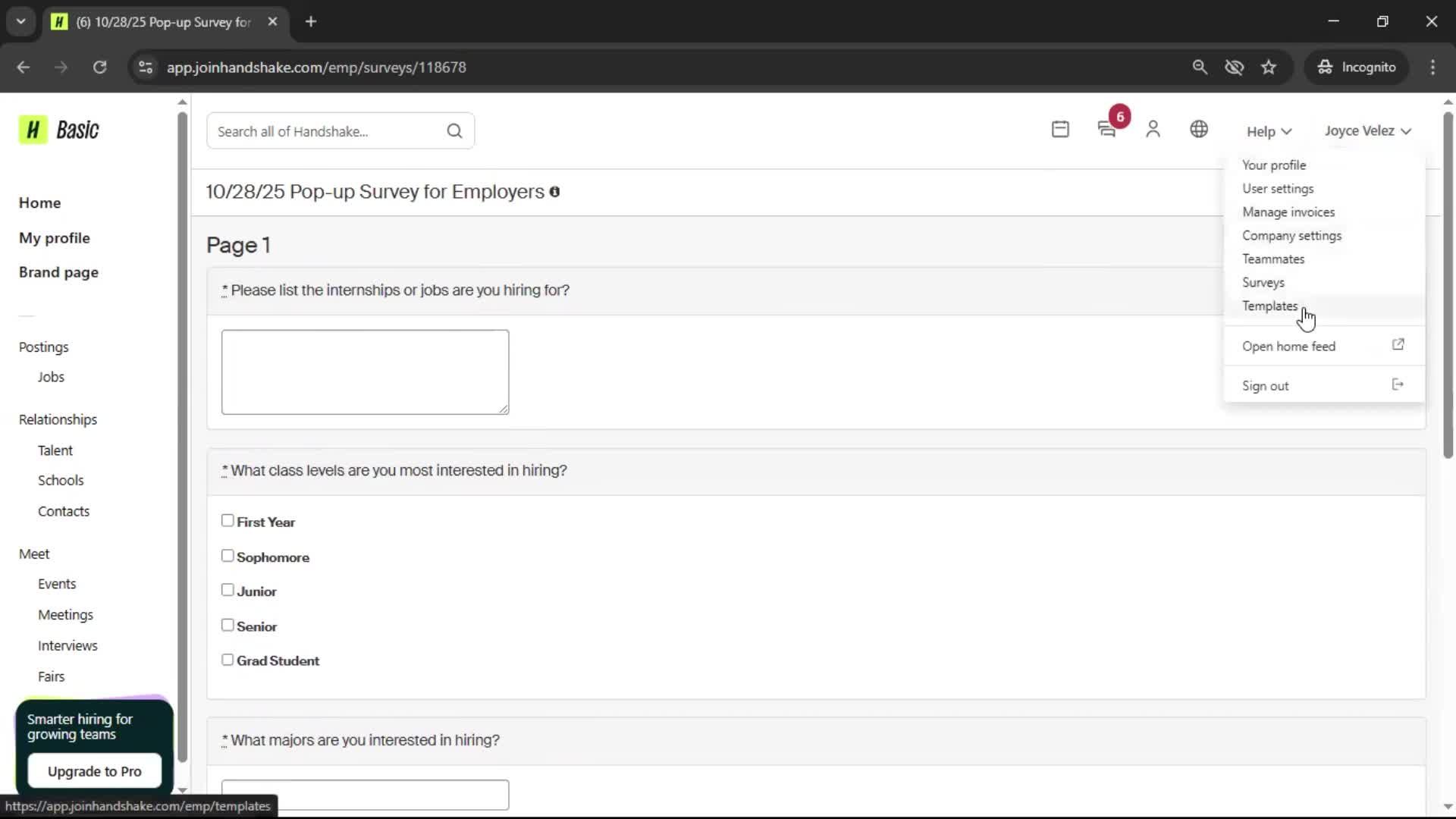
Task: Open the calendar icon in header
Action: pos(1060,130)
